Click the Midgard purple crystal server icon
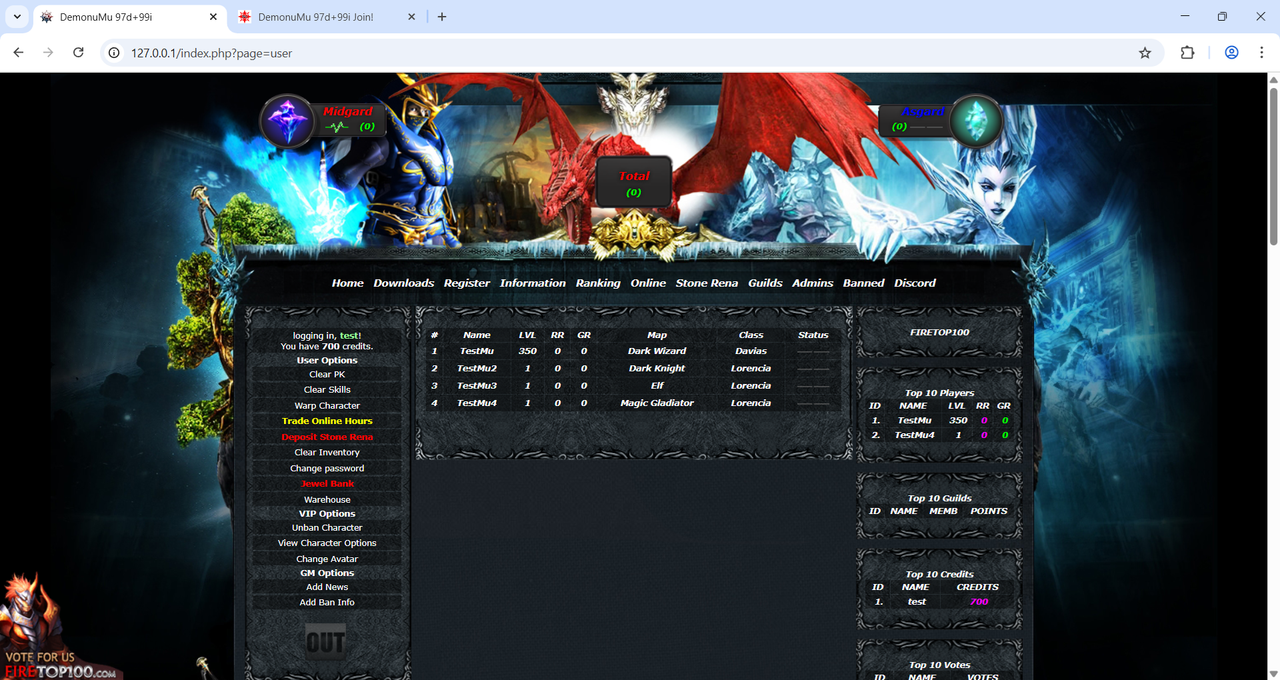This screenshot has width=1280, height=680. (288, 120)
